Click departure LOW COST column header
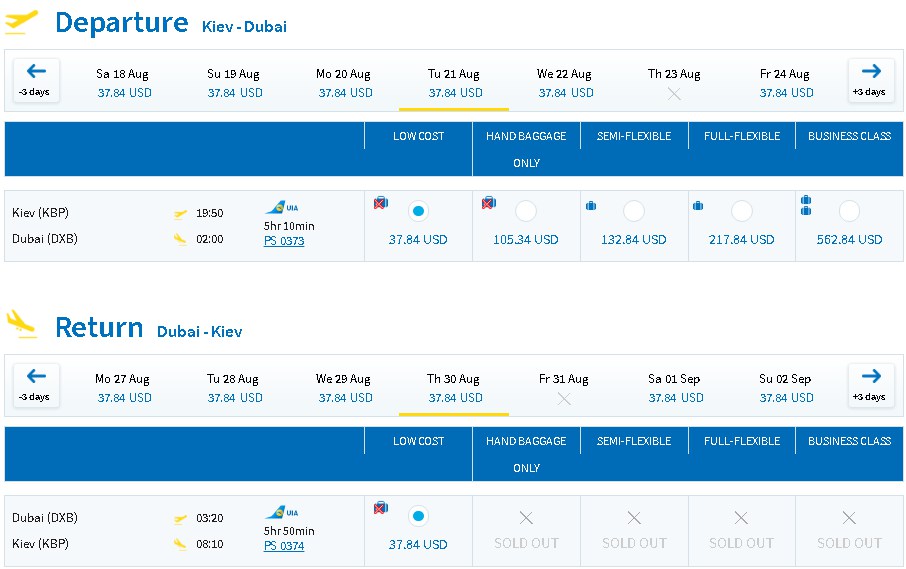The height and width of the screenshot is (569, 906). click(x=418, y=136)
